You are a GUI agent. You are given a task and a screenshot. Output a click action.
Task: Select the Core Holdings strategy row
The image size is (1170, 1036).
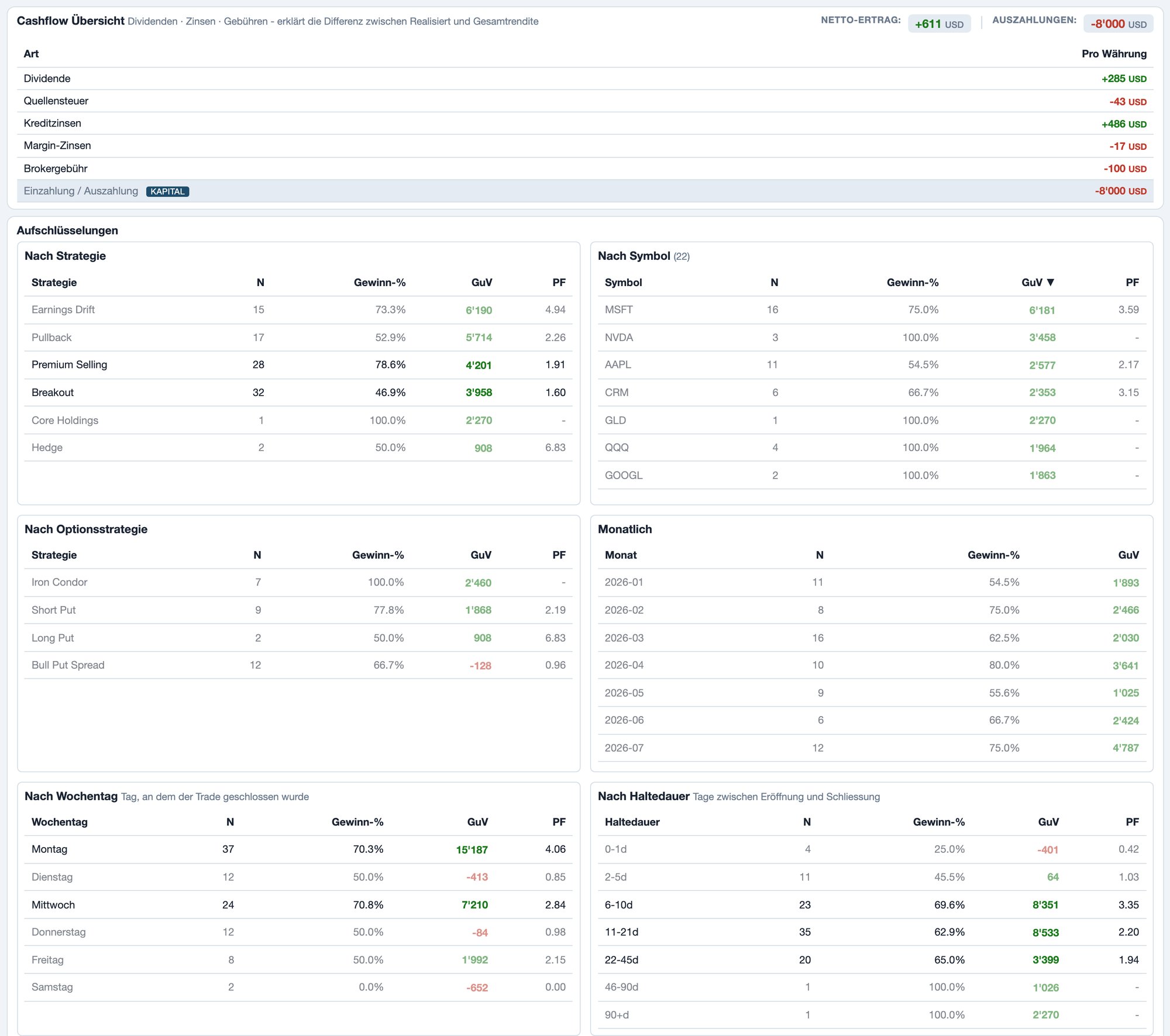click(x=298, y=420)
